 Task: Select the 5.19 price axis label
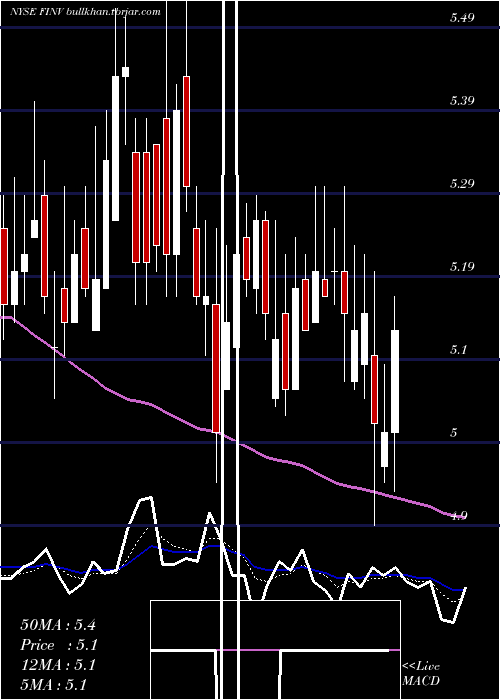coord(462,267)
